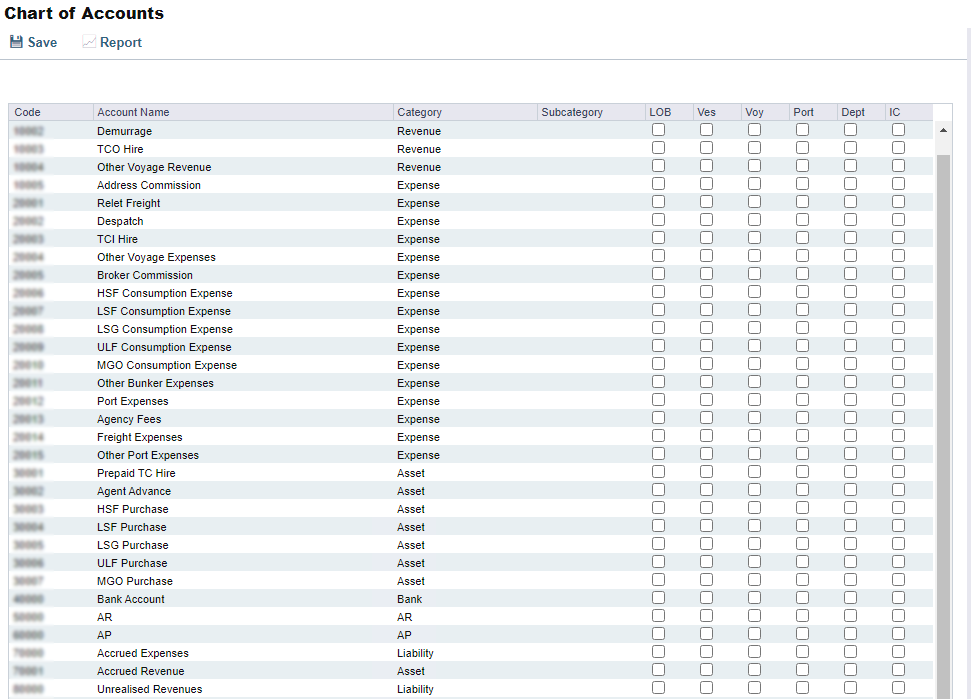Enable LOB checkbox for Broker Commission
The width and height of the screenshot is (971, 699).
click(x=658, y=273)
